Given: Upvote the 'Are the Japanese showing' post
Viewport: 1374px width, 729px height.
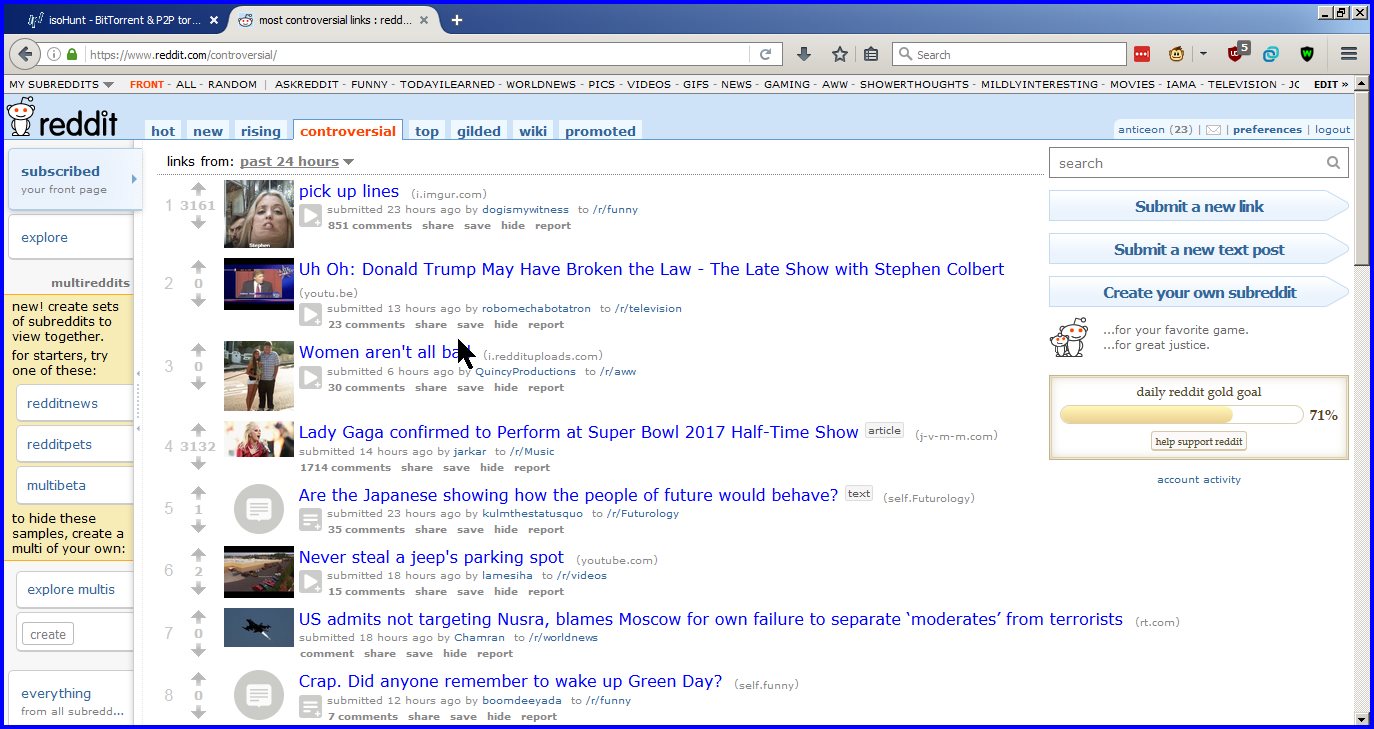Looking at the screenshot, I should [x=198, y=491].
